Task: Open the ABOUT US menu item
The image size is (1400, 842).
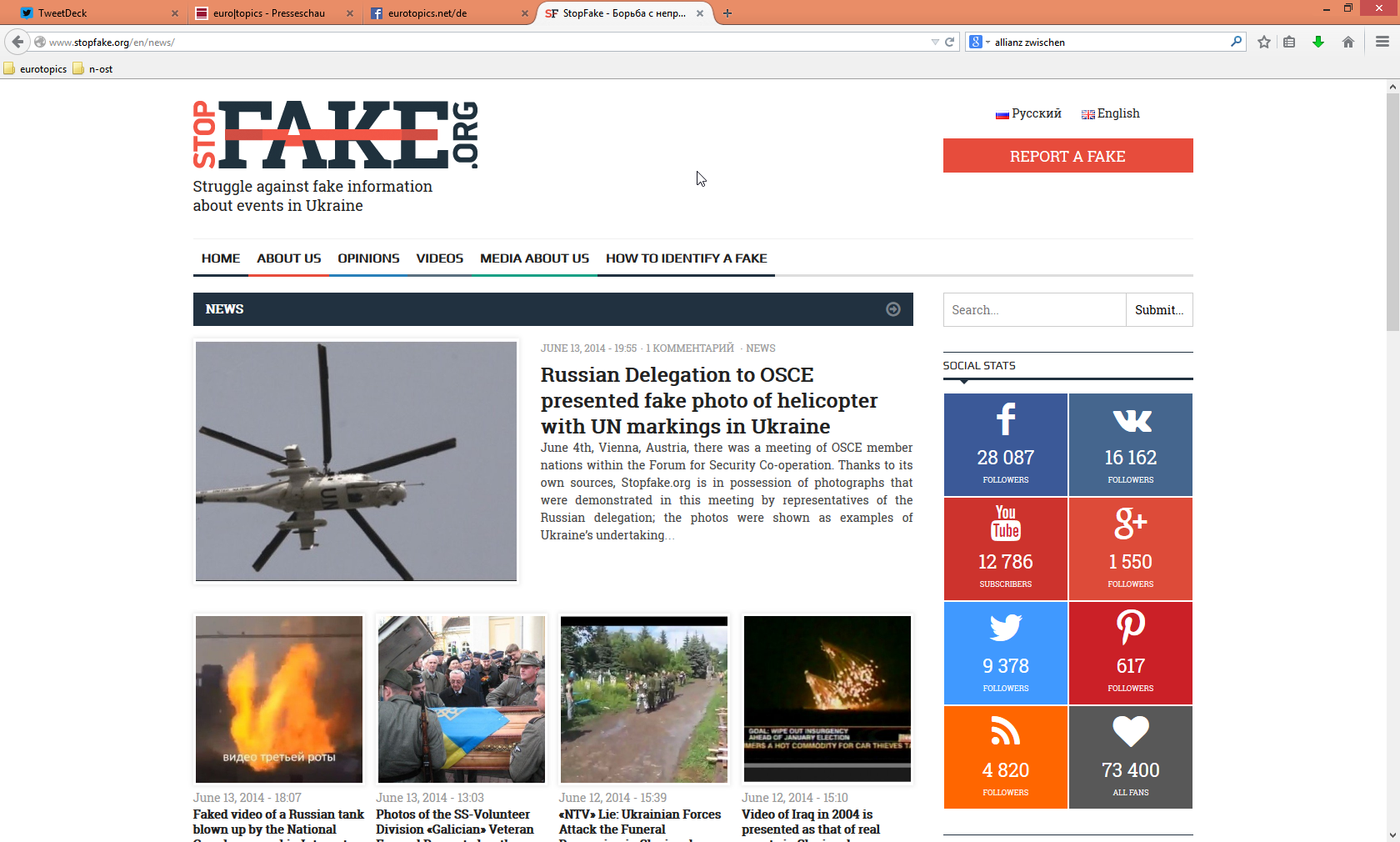Action: click(x=289, y=258)
